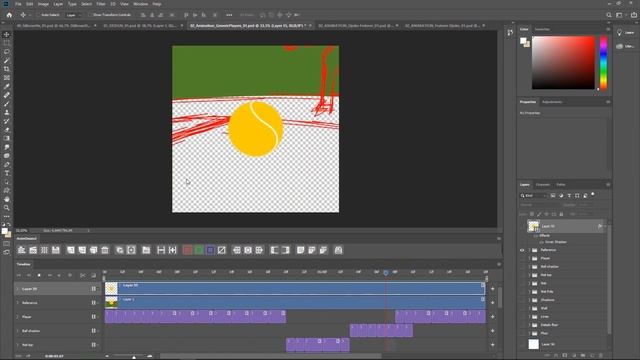Show the bottom white layer in Layers panel
Viewport: 640px width, 360px height.
522,344
